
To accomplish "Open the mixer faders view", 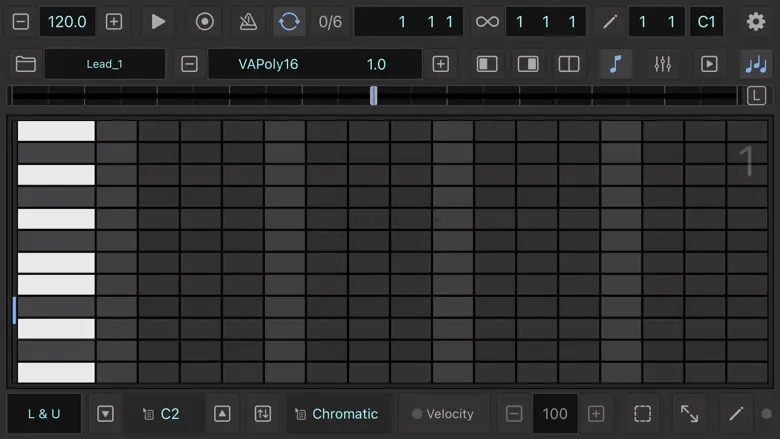I will pos(662,64).
